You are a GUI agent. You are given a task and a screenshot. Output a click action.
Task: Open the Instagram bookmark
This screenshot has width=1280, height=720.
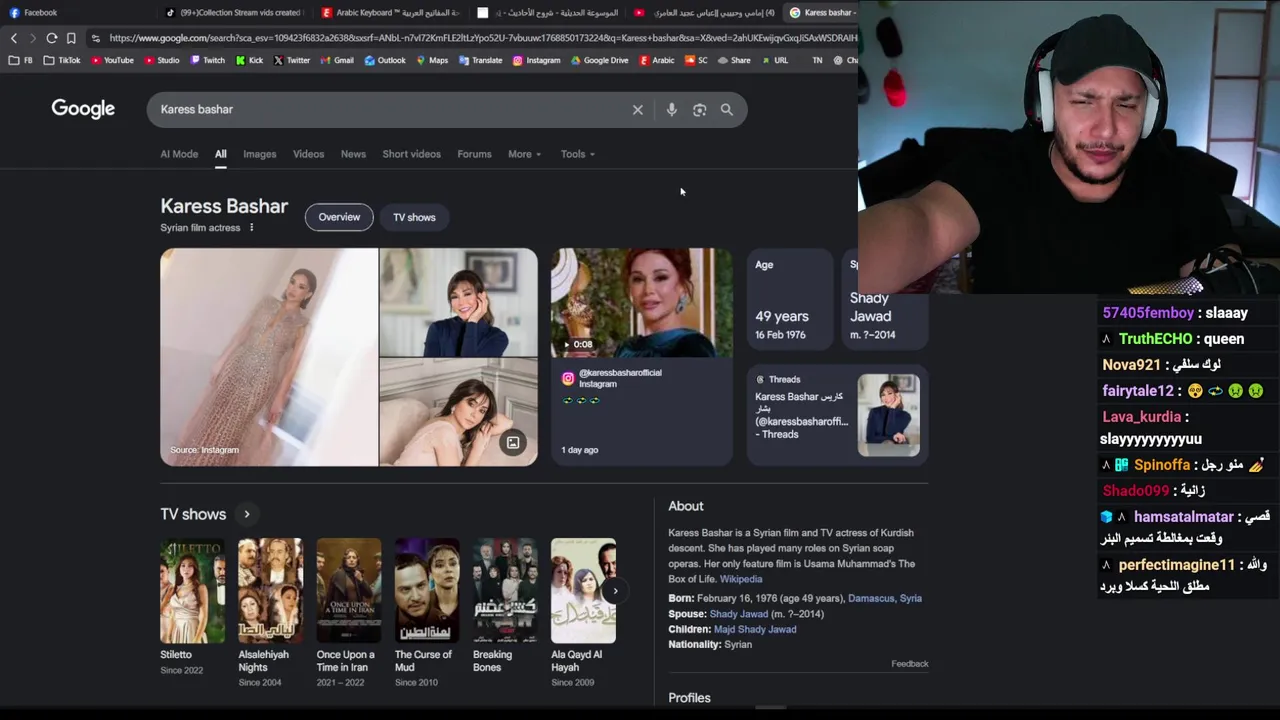(x=537, y=60)
